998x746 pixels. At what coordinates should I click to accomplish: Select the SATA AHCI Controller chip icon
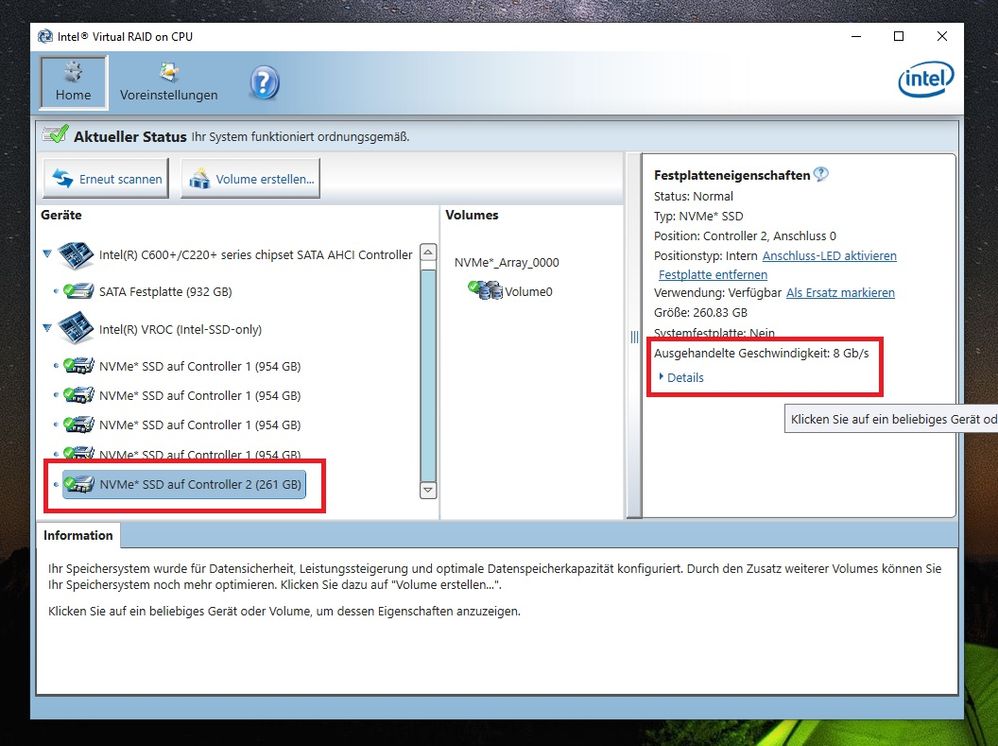click(76, 255)
